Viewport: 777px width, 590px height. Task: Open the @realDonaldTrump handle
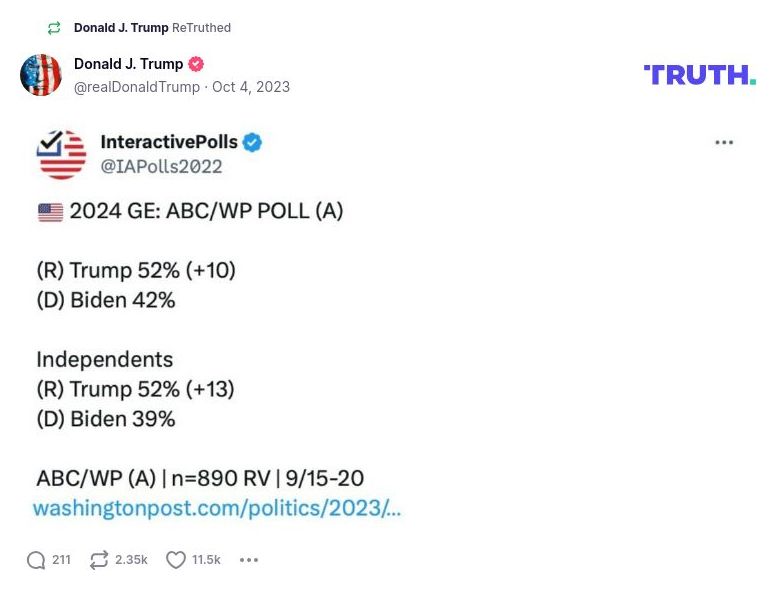pyautogui.click(x=137, y=87)
